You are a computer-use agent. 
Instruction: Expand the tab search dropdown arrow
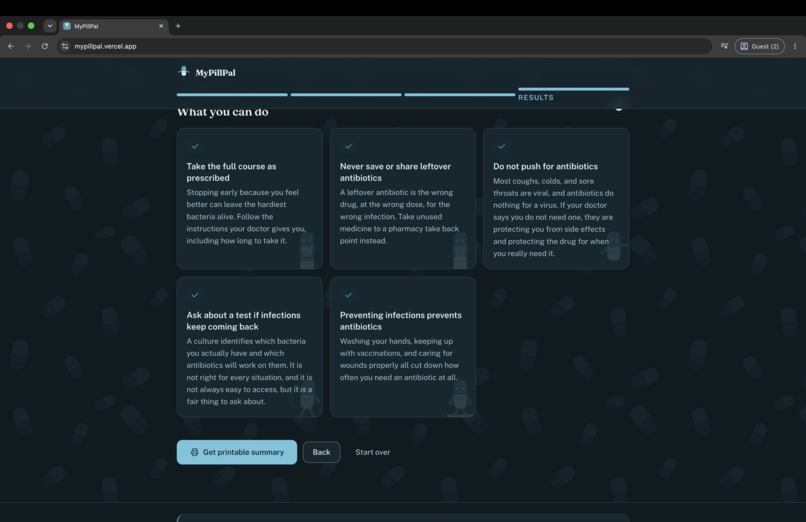click(x=49, y=26)
